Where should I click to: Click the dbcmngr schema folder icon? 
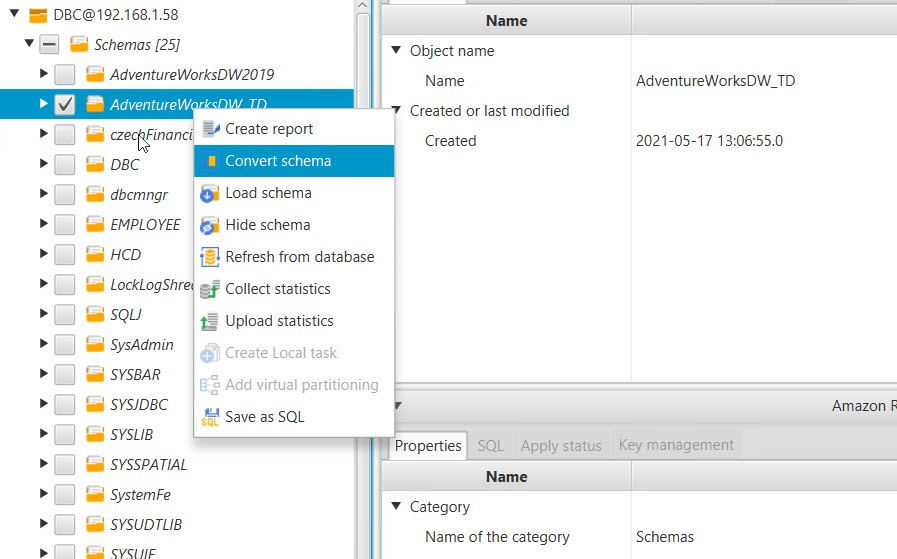pos(94,194)
